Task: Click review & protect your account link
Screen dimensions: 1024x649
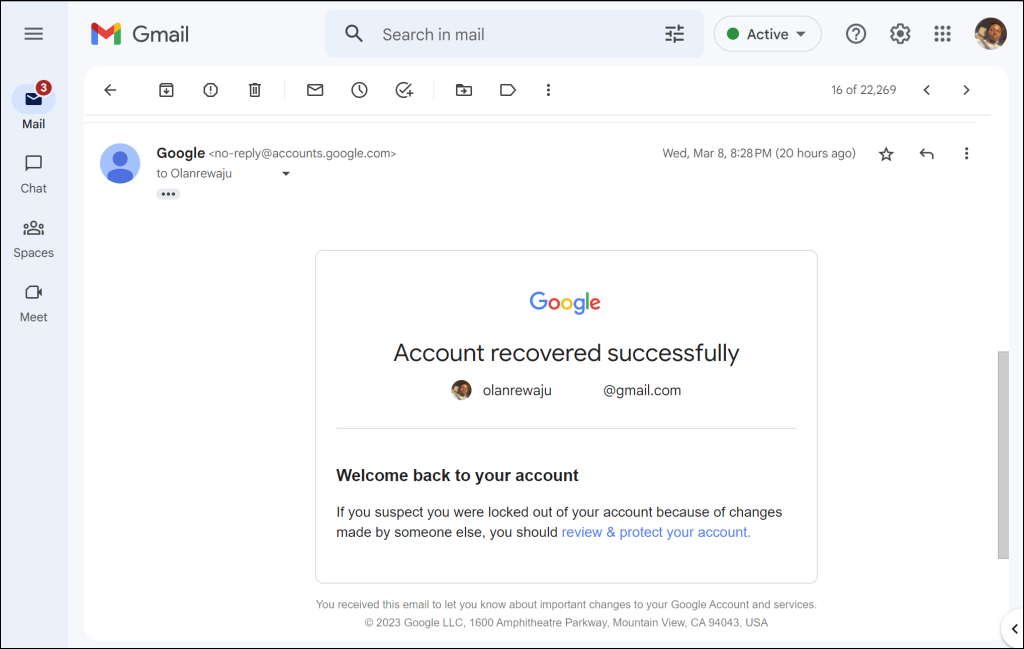Action: tap(656, 532)
